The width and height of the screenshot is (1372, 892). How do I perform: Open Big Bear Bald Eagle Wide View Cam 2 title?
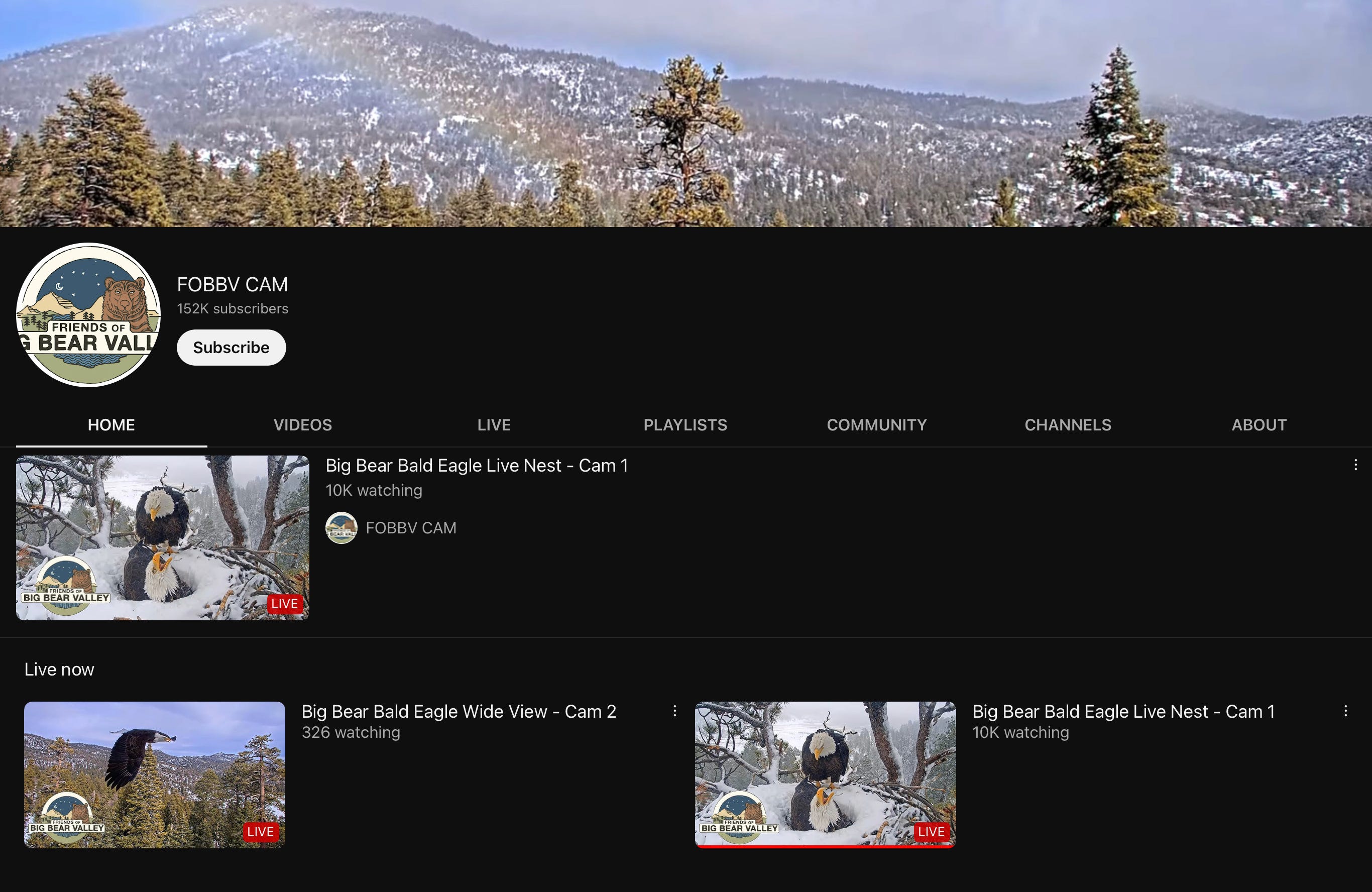coord(459,712)
